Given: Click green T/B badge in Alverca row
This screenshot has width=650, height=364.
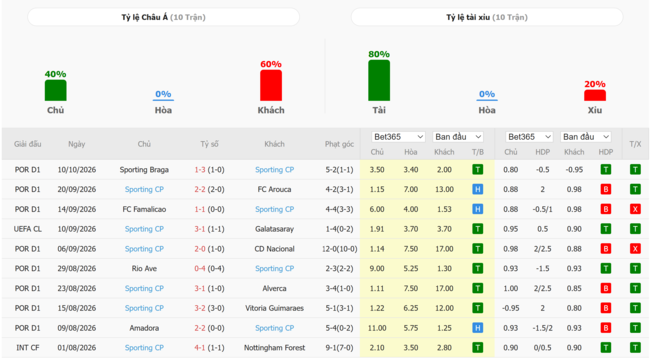Looking at the screenshot, I should (478, 288).
